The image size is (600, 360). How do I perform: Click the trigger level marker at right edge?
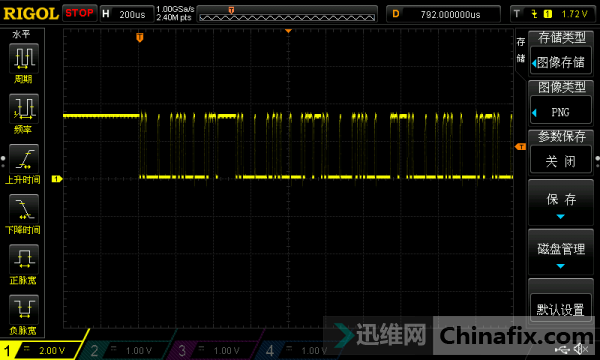coord(520,147)
